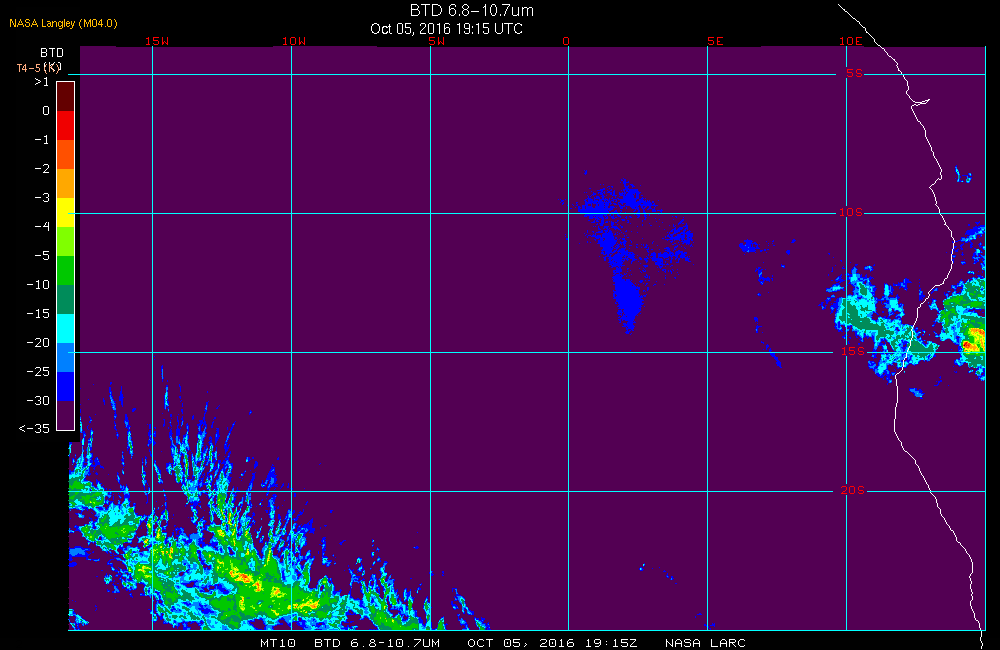
Task: Click the bright red colorbar segment below 0
Action: click(x=66, y=126)
